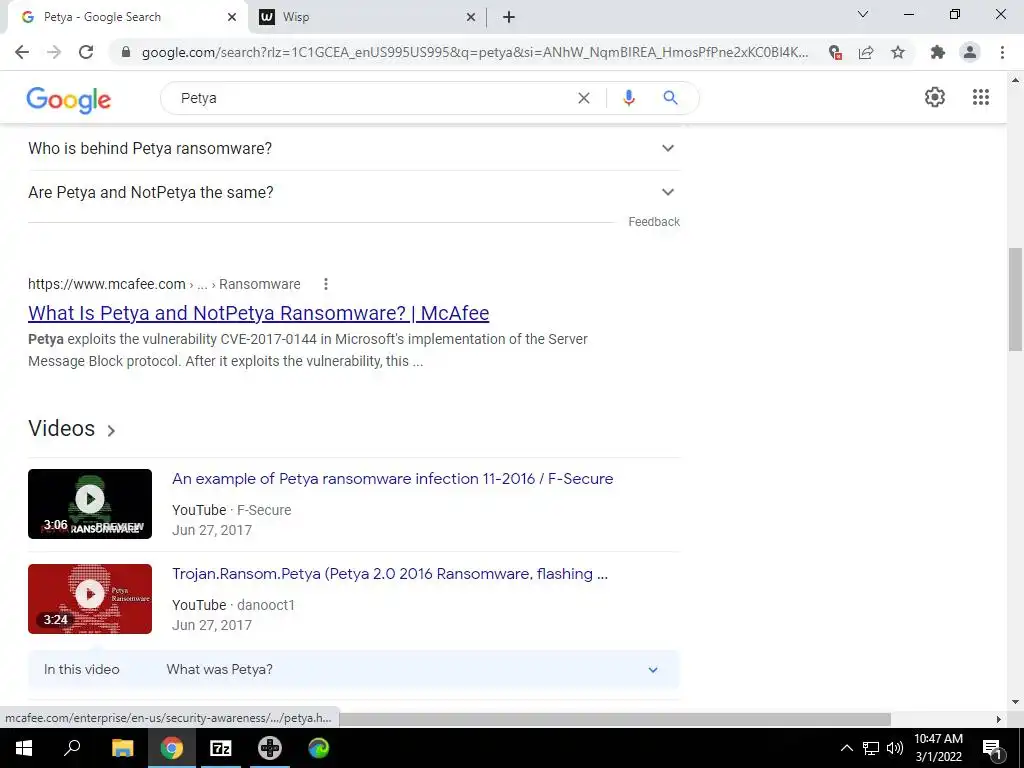
Task: Expand 'Who is behind Petya ransomware?'
Action: pos(354,148)
